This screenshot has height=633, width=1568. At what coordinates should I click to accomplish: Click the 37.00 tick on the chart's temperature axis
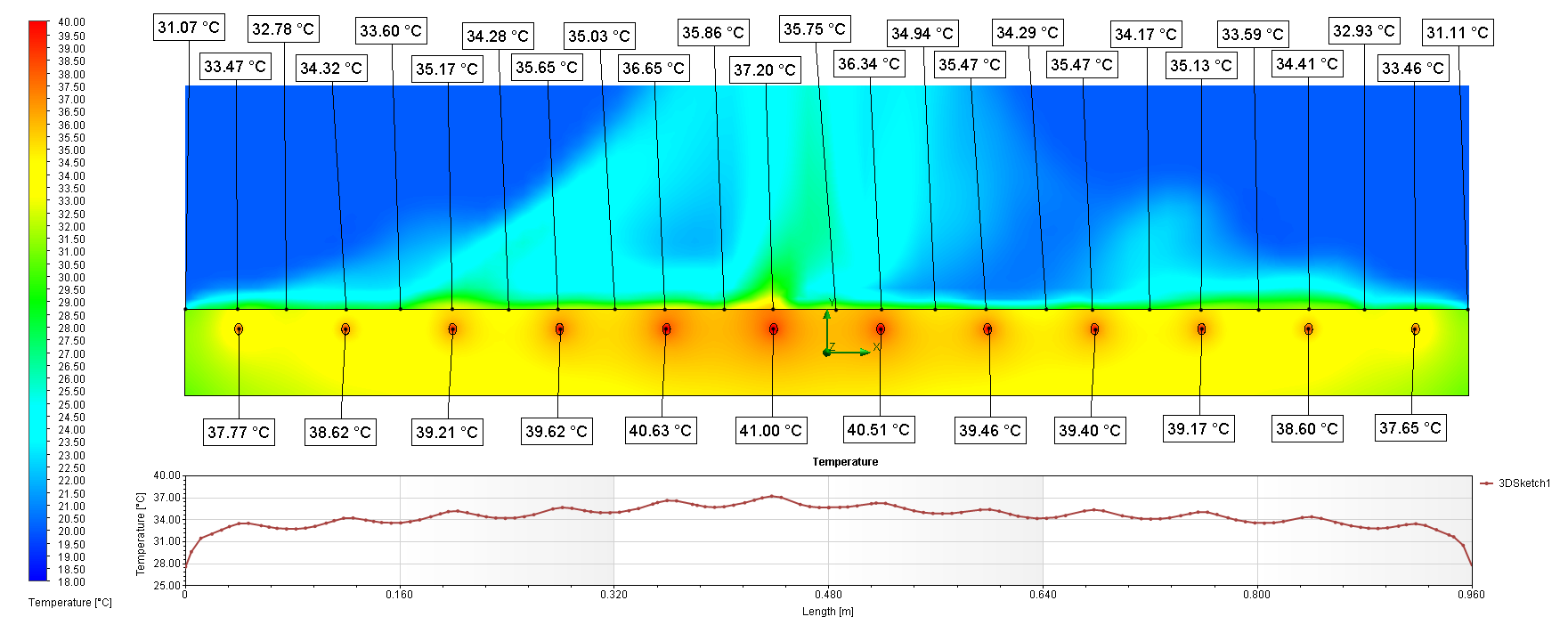pyautogui.click(x=167, y=498)
